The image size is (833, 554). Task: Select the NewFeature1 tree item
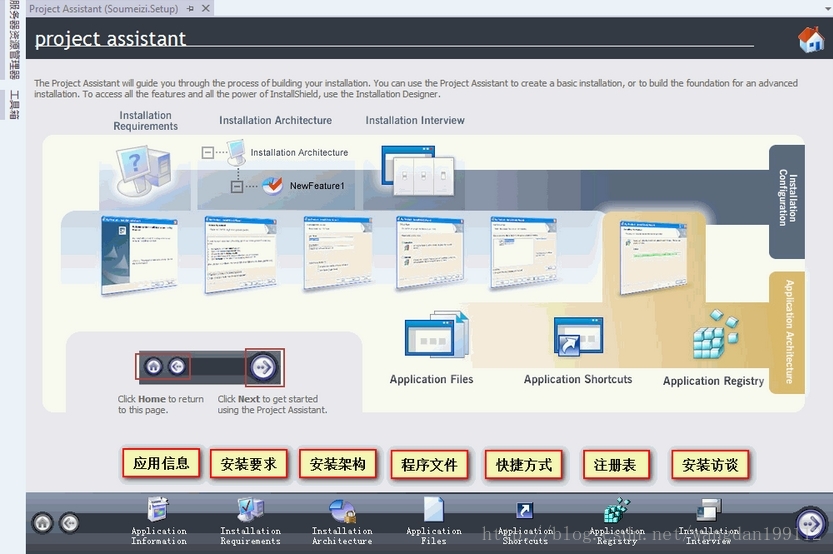317,186
